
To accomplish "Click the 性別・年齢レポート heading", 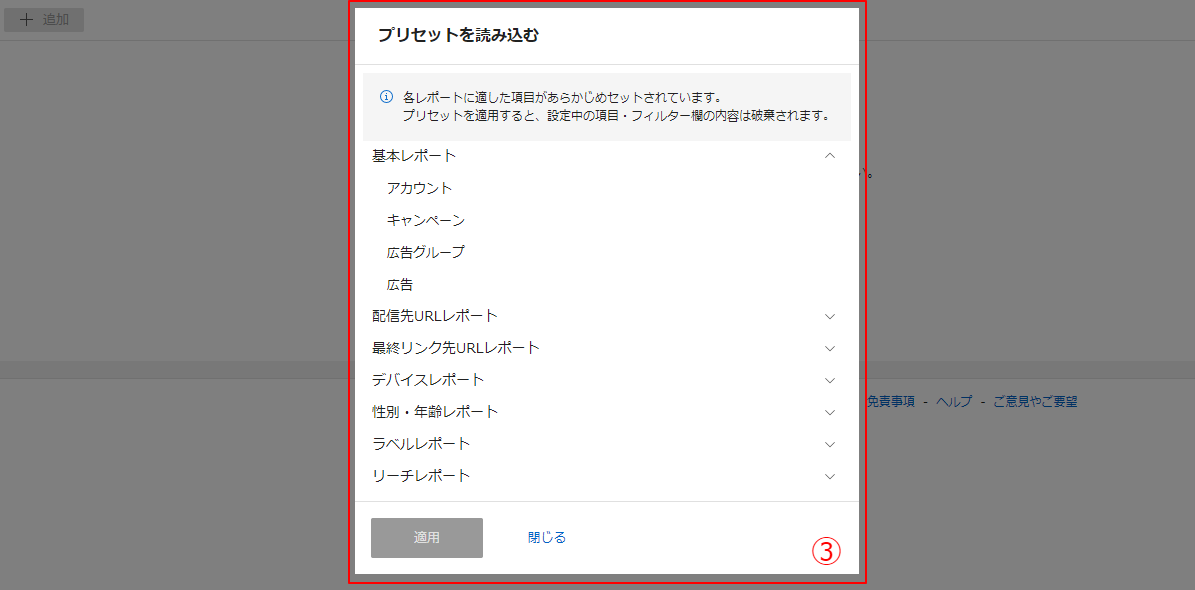I will coord(434,412).
